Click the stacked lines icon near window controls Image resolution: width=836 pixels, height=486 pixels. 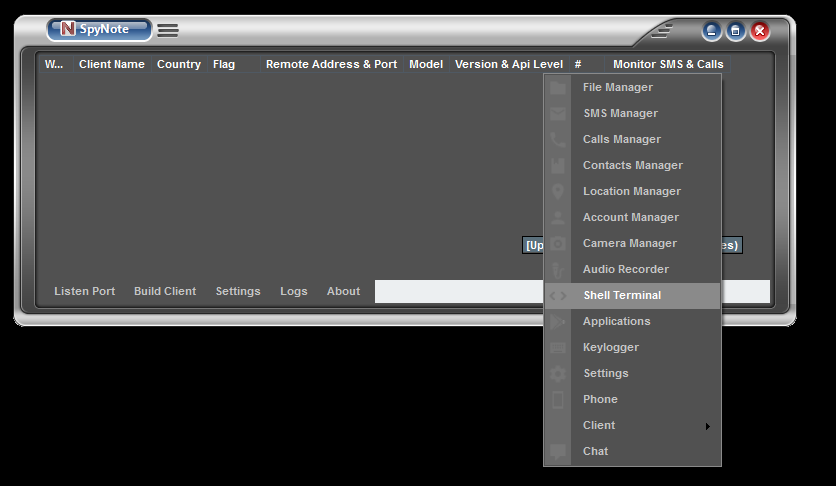pyautogui.click(x=662, y=31)
